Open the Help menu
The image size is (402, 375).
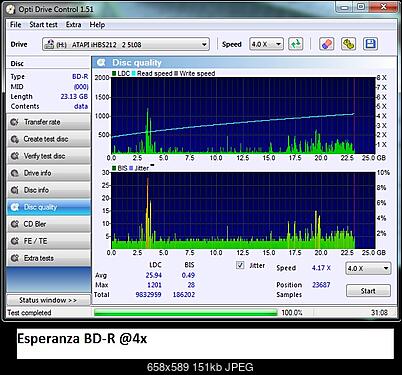(x=97, y=25)
